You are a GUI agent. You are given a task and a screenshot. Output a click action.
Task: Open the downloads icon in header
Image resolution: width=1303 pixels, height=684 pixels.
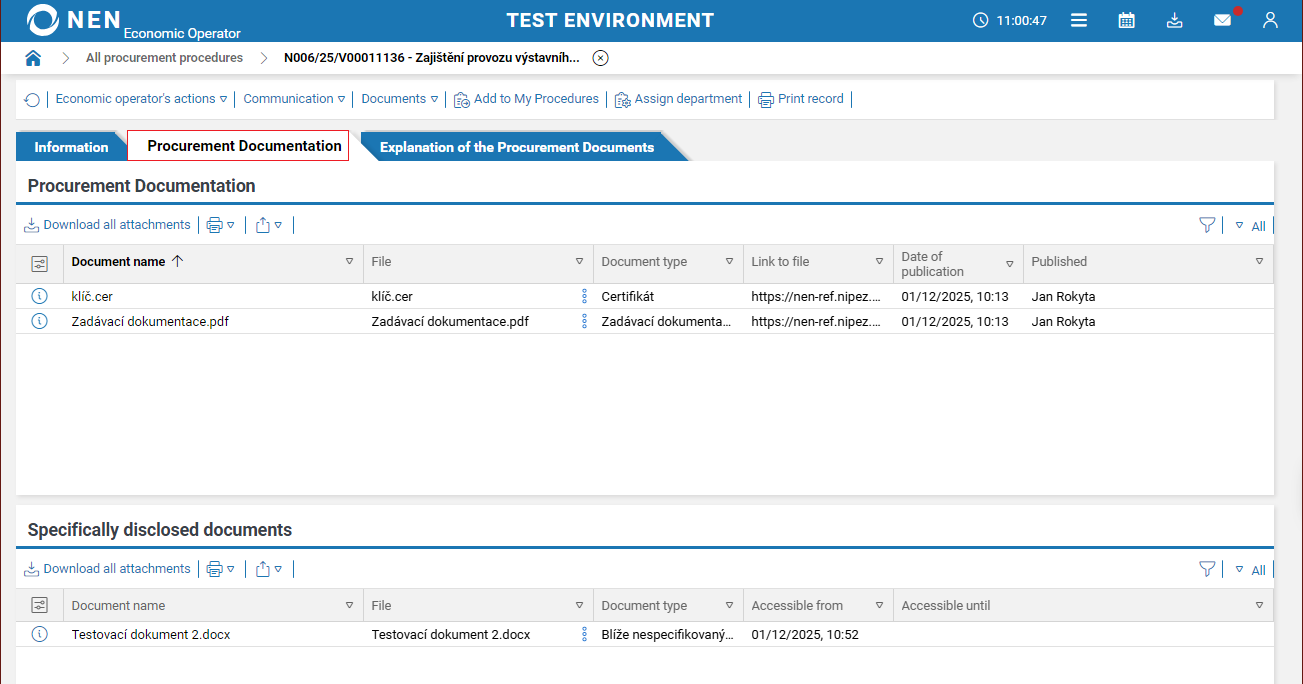[1175, 20]
